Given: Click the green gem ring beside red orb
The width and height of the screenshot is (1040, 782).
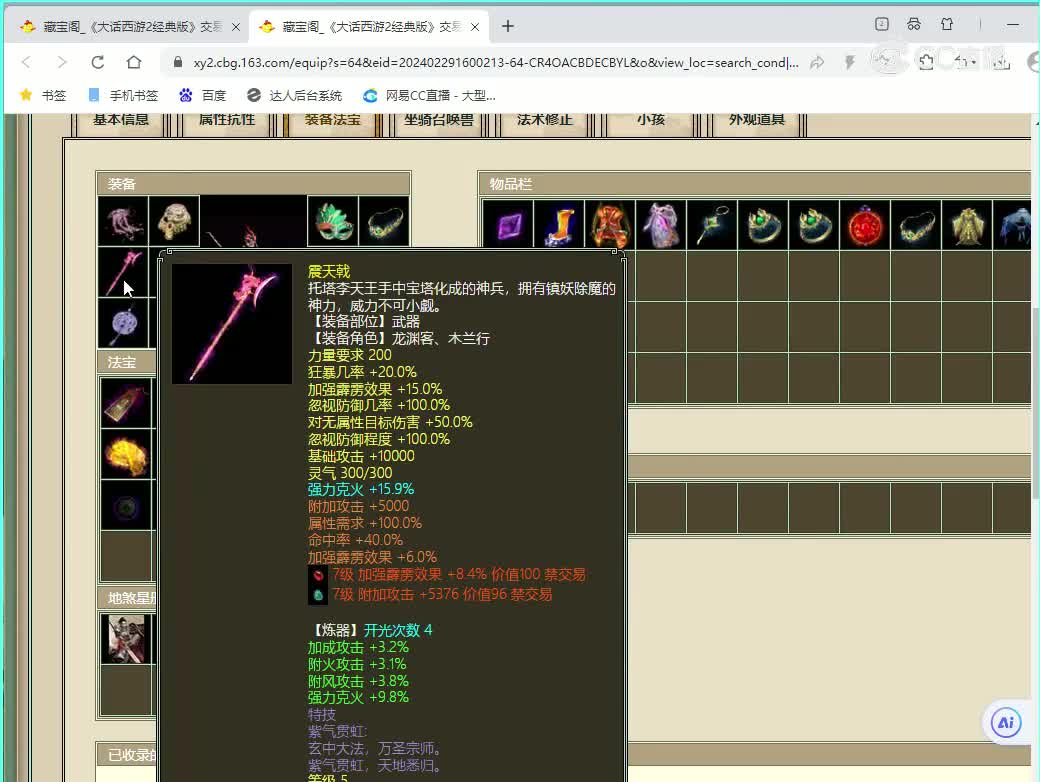Looking at the screenshot, I should (814, 226).
